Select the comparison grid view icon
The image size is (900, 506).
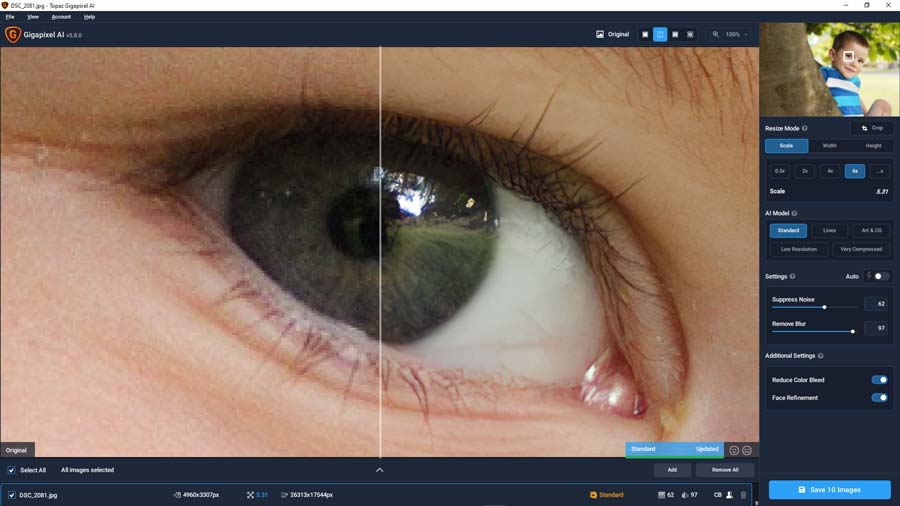[690, 34]
